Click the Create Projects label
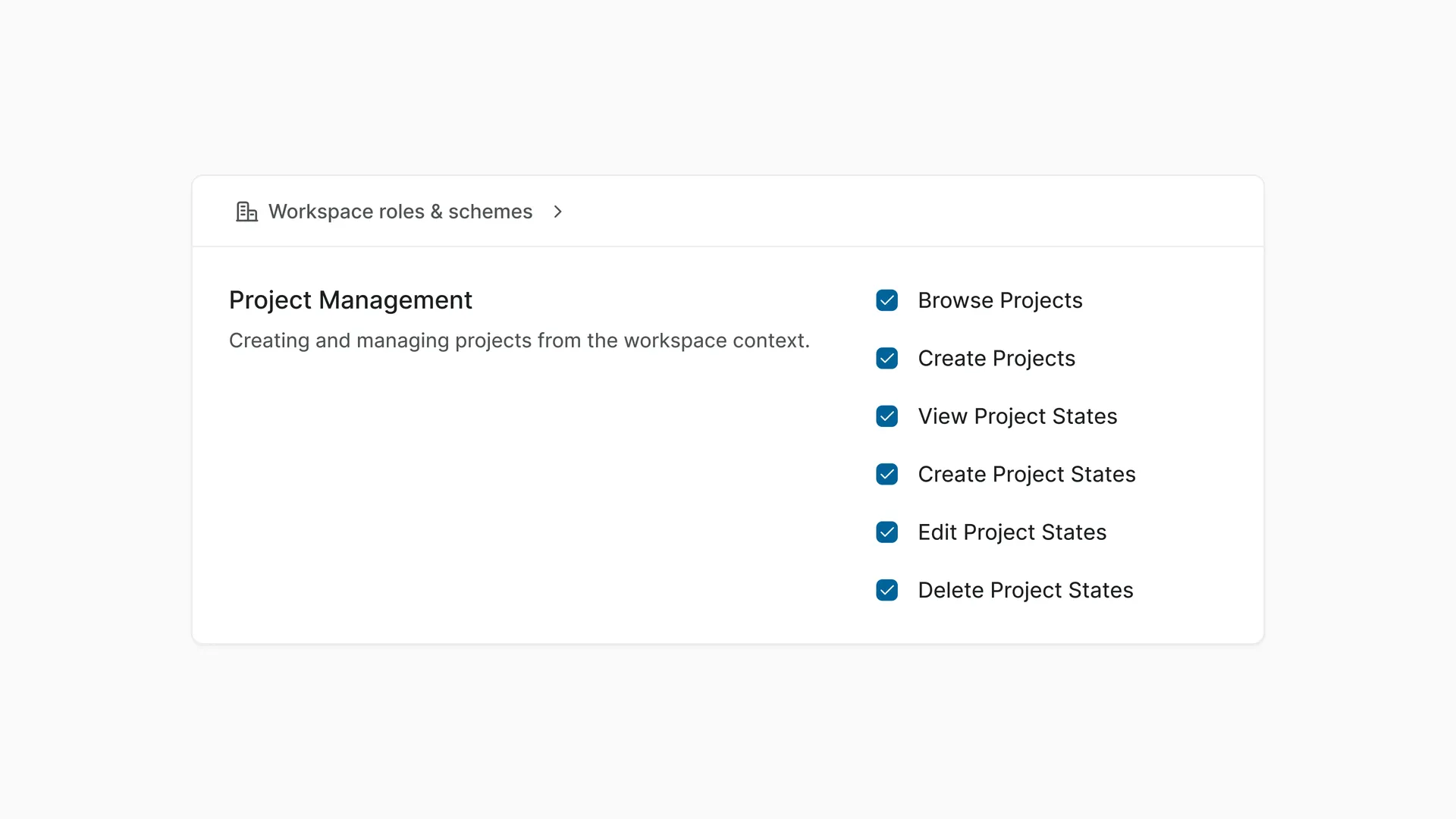Image resolution: width=1456 pixels, height=819 pixels. [996, 358]
